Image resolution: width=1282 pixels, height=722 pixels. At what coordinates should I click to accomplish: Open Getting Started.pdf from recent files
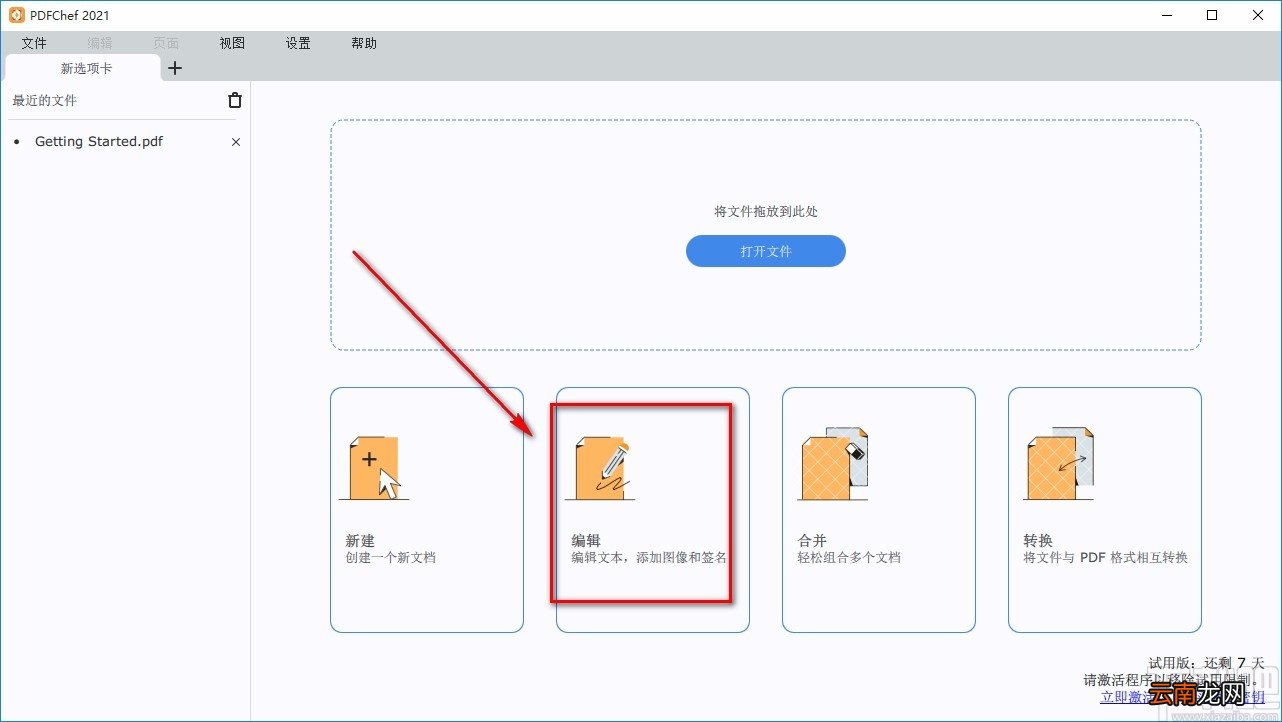pyautogui.click(x=99, y=142)
